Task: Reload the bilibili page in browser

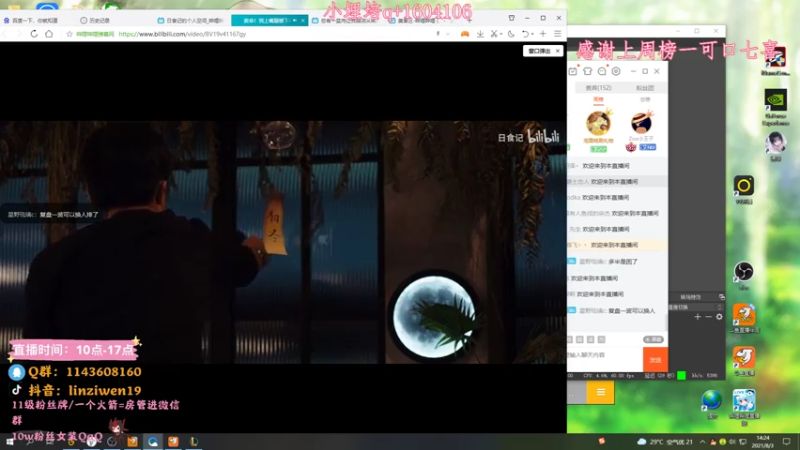Action: 34,34
